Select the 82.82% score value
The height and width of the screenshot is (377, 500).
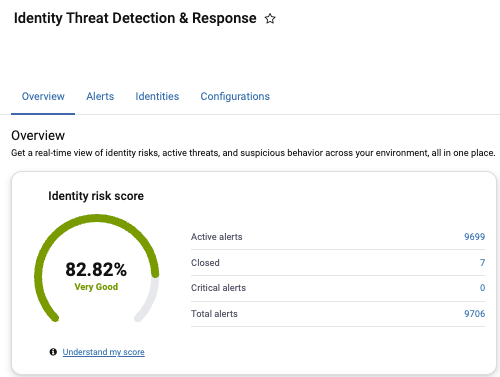click(x=96, y=269)
